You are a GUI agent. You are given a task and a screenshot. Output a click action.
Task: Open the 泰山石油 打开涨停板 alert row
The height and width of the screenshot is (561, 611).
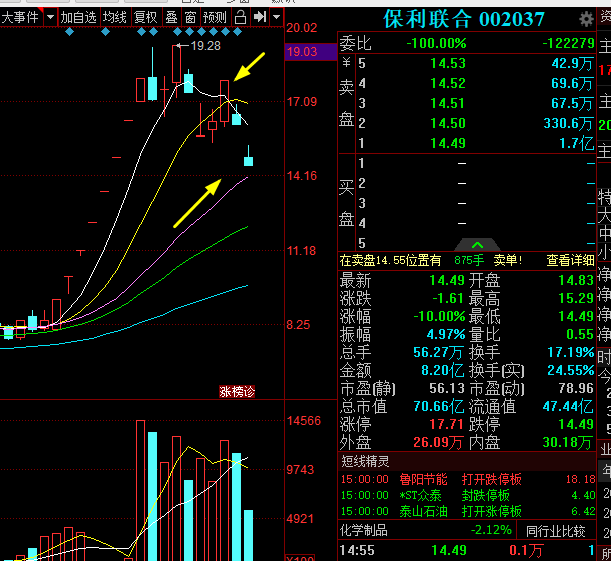point(467,511)
